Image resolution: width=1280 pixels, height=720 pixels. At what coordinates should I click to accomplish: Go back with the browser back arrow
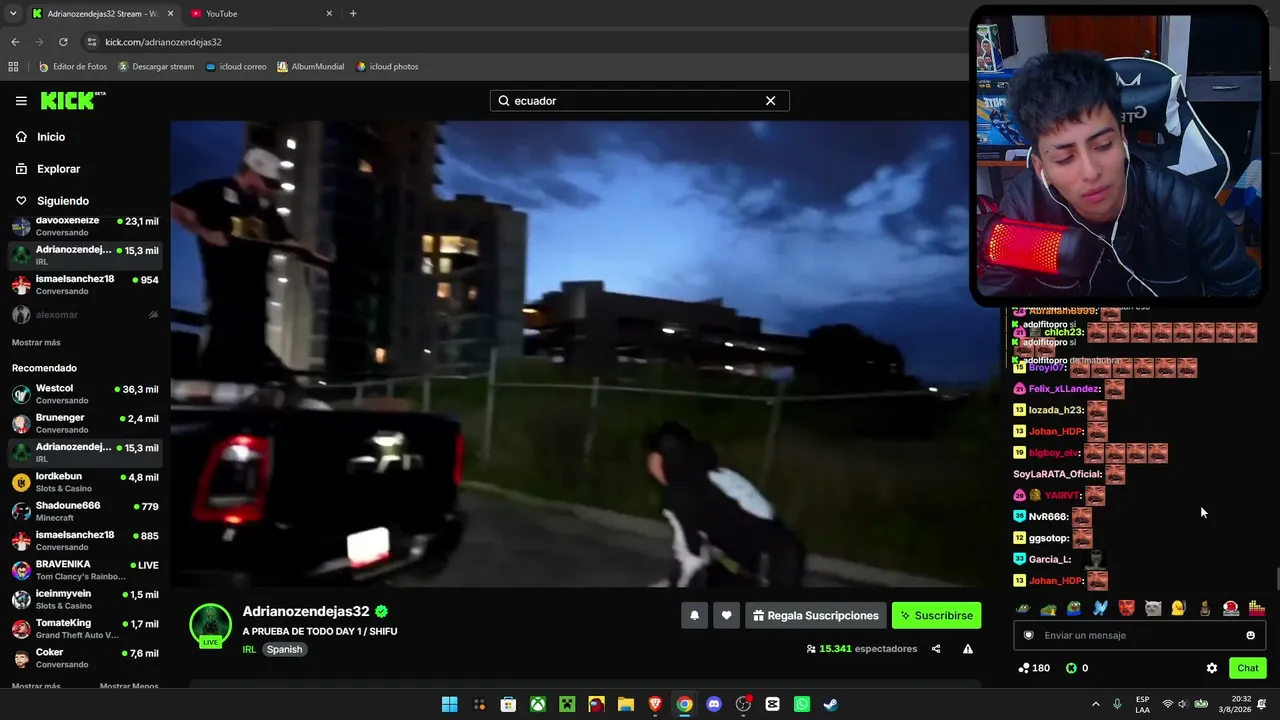click(15, 42)
